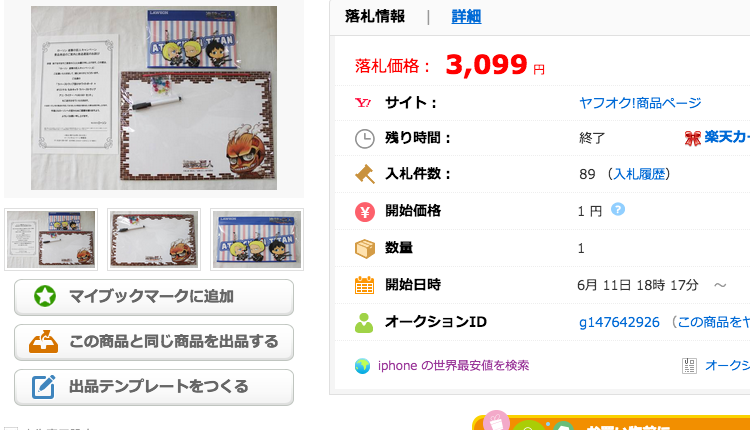Screen dimensions: 750x430
Task: Open the 入札履歴 bid history link
Action: 640,174
